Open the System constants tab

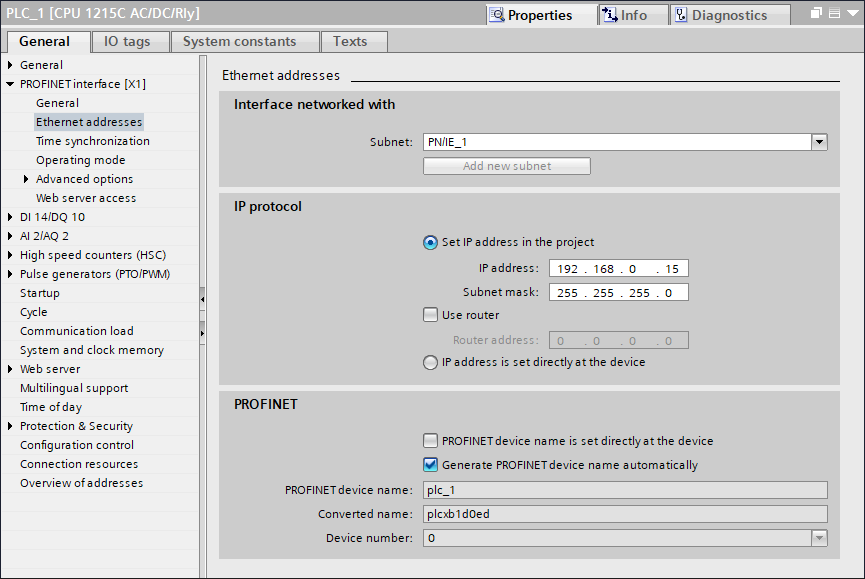(239, 42)
